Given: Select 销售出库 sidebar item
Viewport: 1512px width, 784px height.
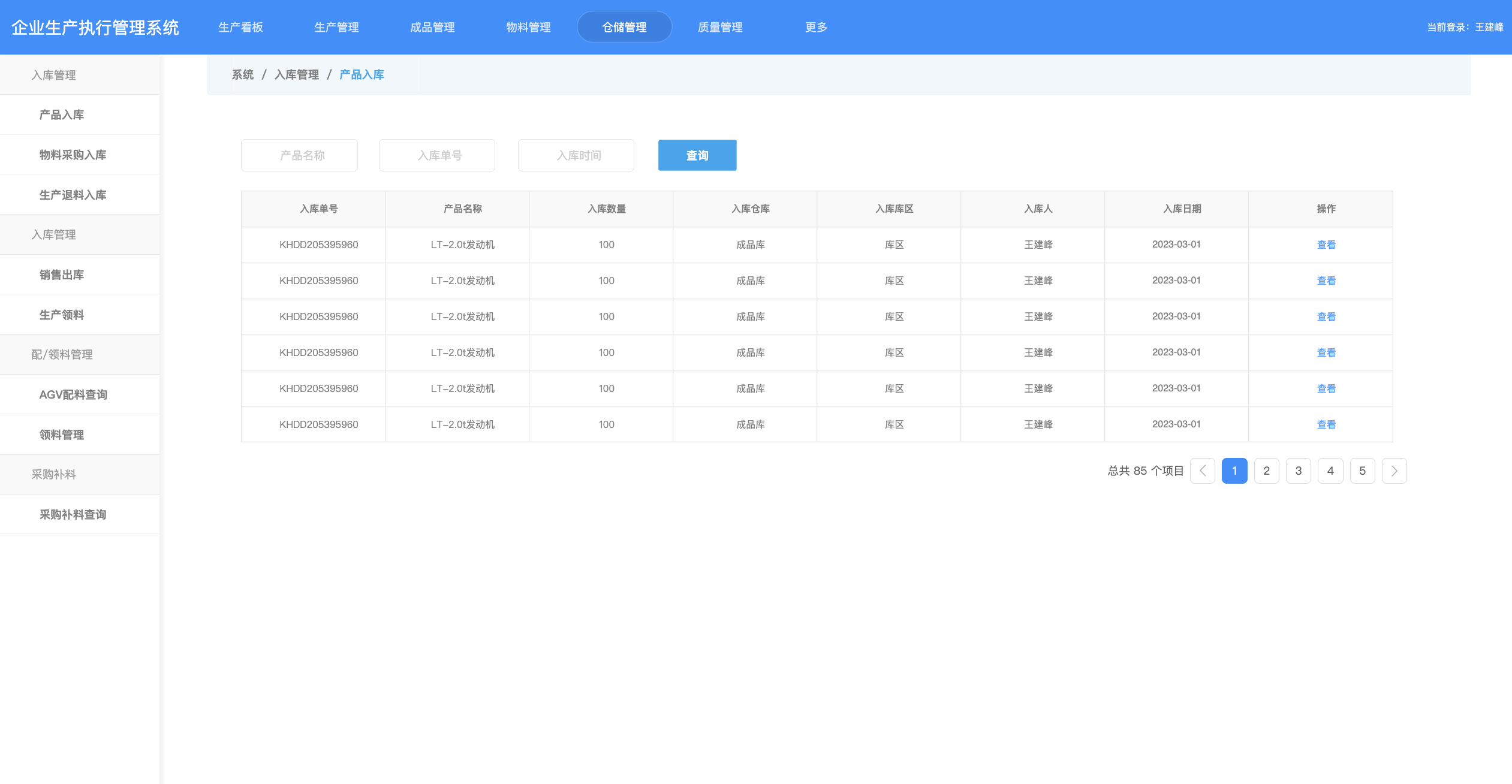Looking at the screenshot, I should [61, 275].
